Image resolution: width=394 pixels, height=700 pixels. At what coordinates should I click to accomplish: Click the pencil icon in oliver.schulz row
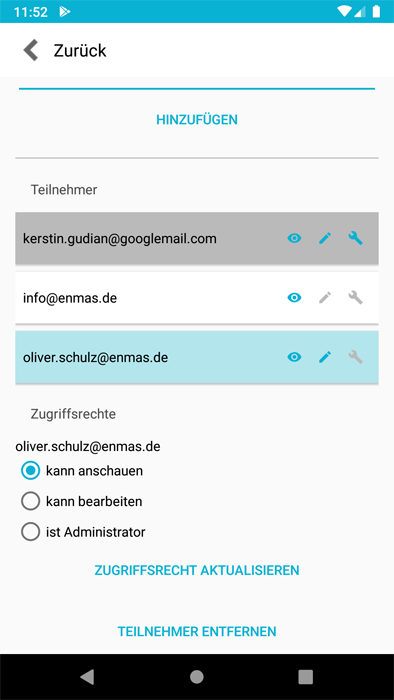[x=325, y=357]
